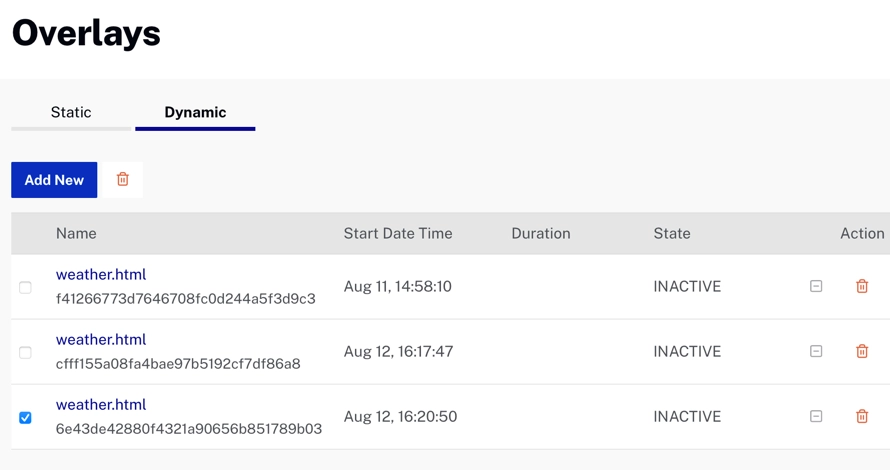
Task: Switch to the Static tab
Action: coord(71,113)
